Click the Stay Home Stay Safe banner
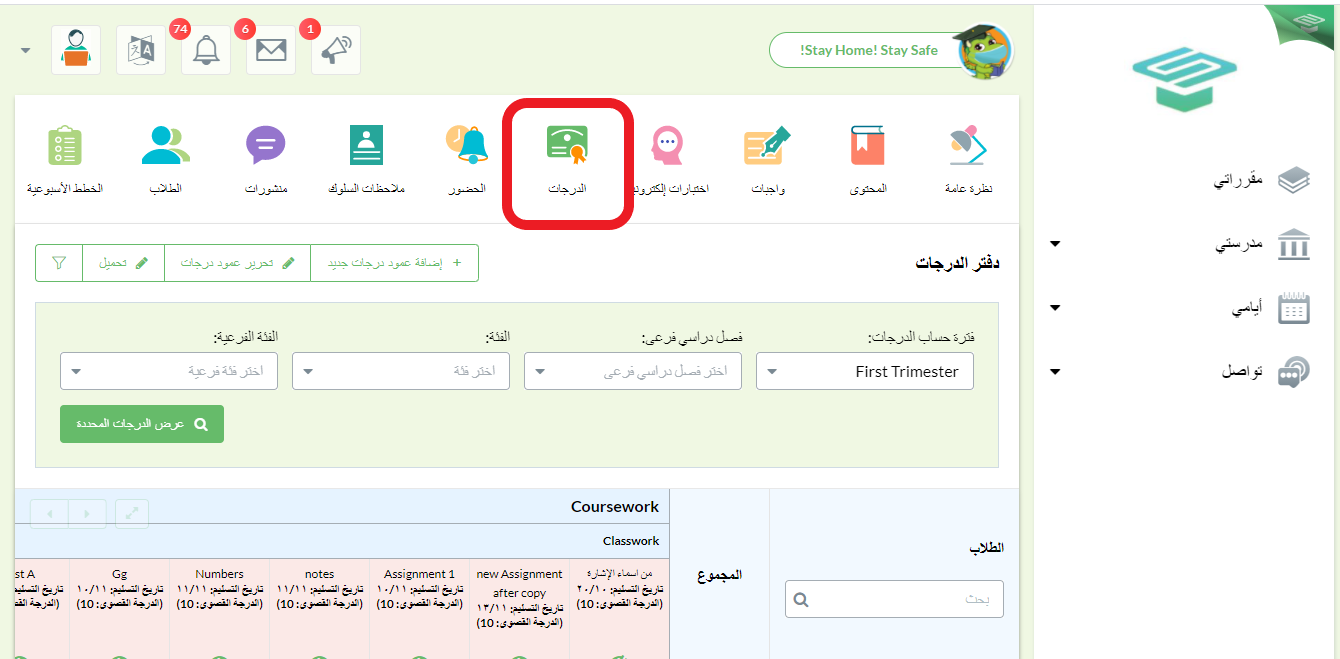Image resolution: width=1340 pixels, height=659 pixels. click(869, 50)
